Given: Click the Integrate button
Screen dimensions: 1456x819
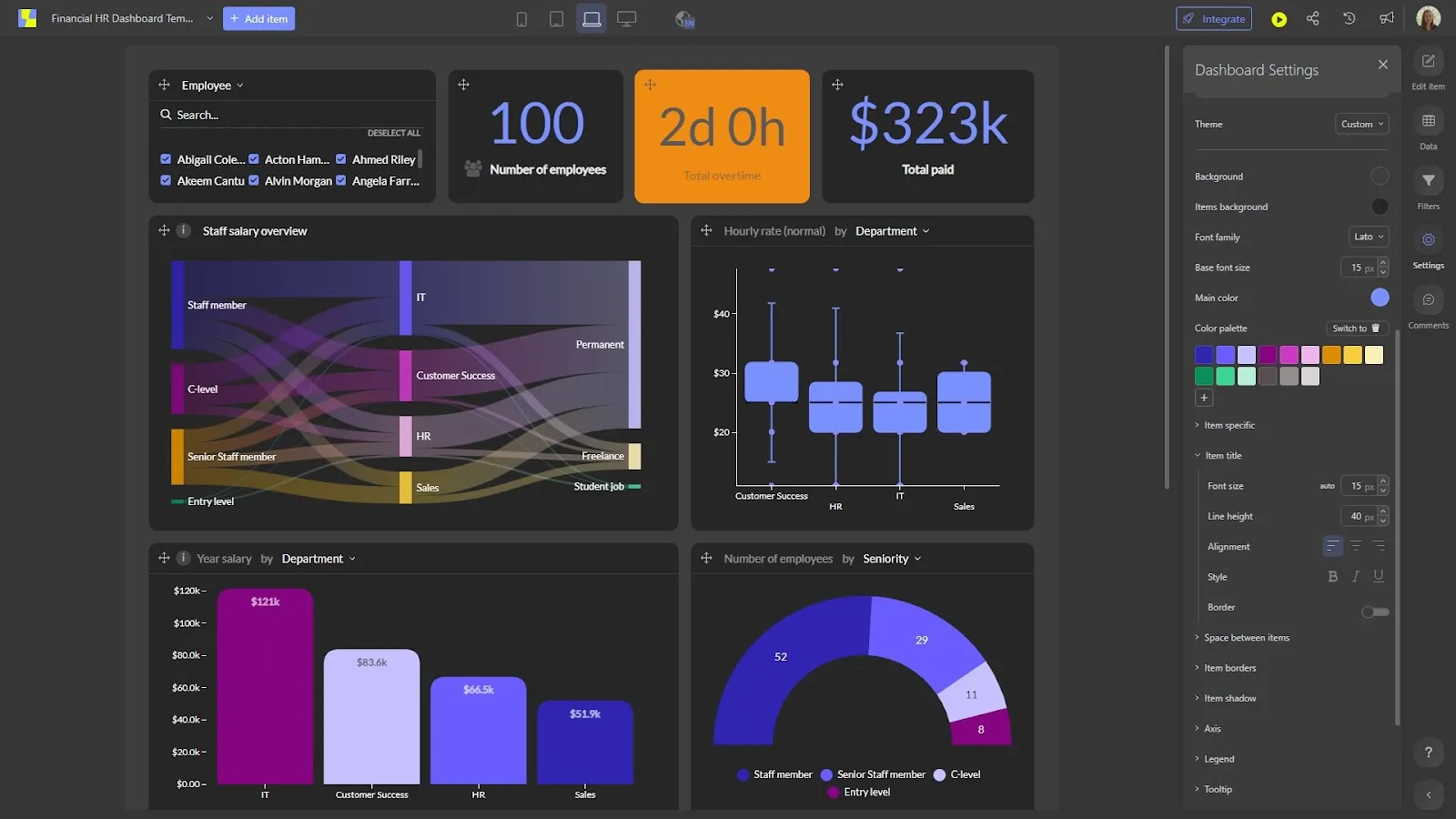Looking at the screenshot, I should tap(1214, 18).
